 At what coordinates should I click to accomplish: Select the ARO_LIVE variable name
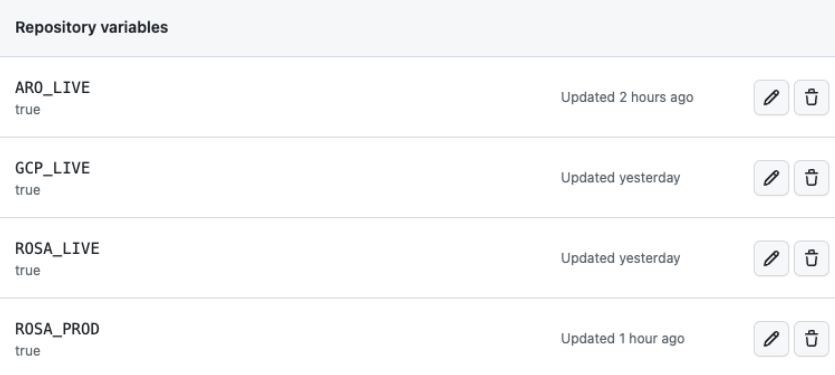click(52, 88)
